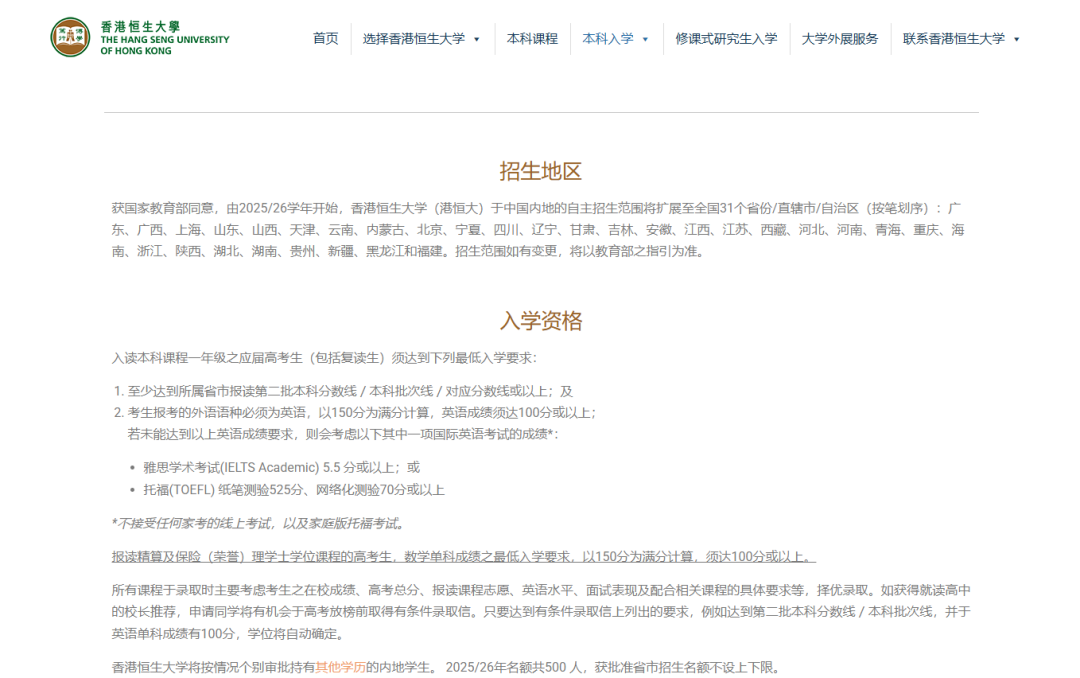Screen dimensions: 1080x678
Task: Open the 大学外展服务 page
Action: point(840,39)
